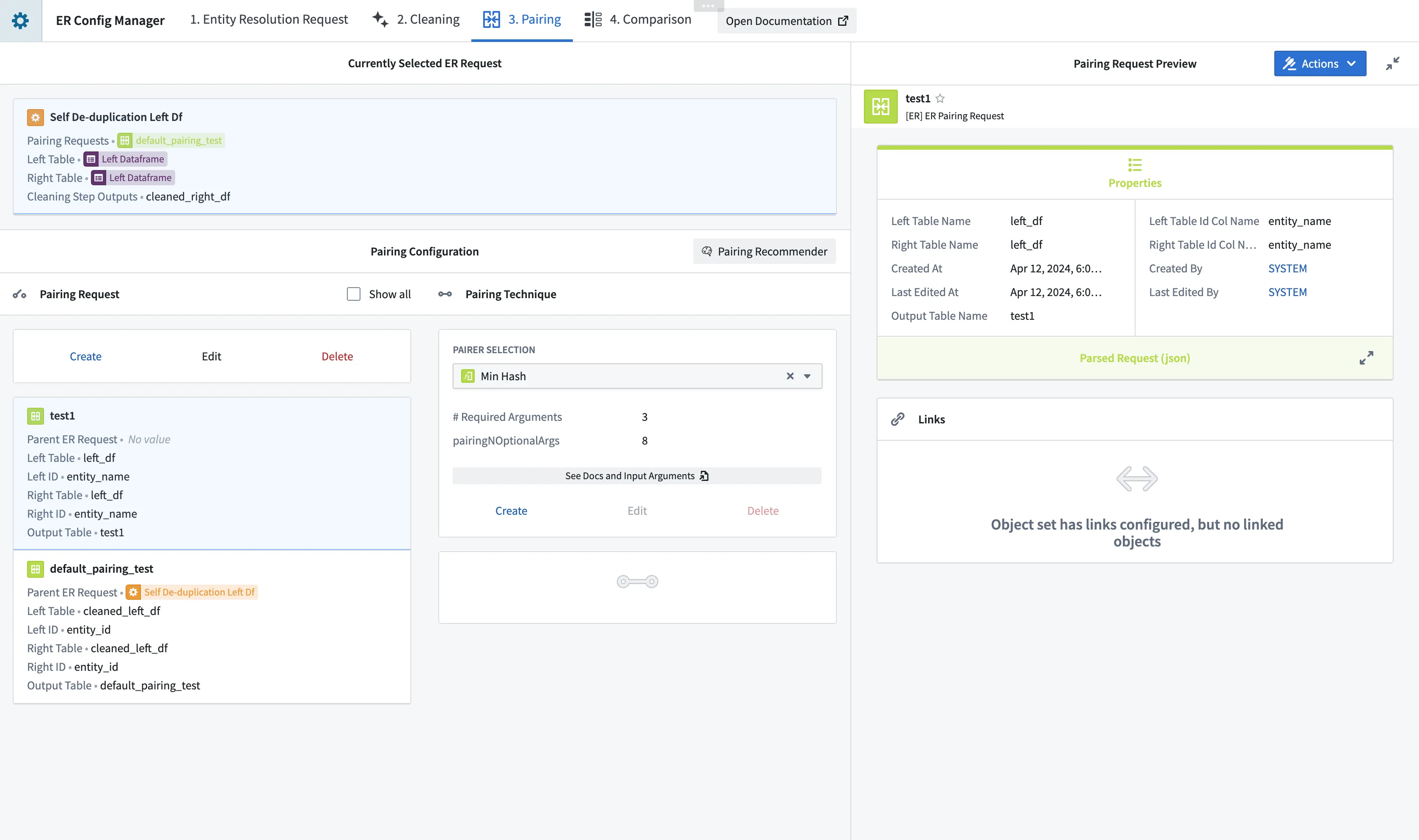Image resolution: width=1419 pixels, height=840 pixels.
Task: Open the Pairer Selection dropdown arrow
Action: point(808,376)
